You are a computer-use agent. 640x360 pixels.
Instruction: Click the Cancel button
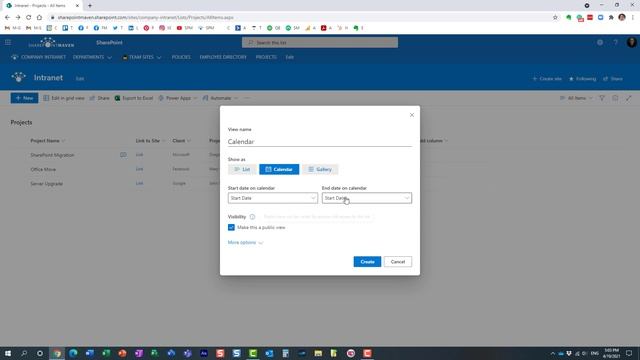tap(398, 262)
